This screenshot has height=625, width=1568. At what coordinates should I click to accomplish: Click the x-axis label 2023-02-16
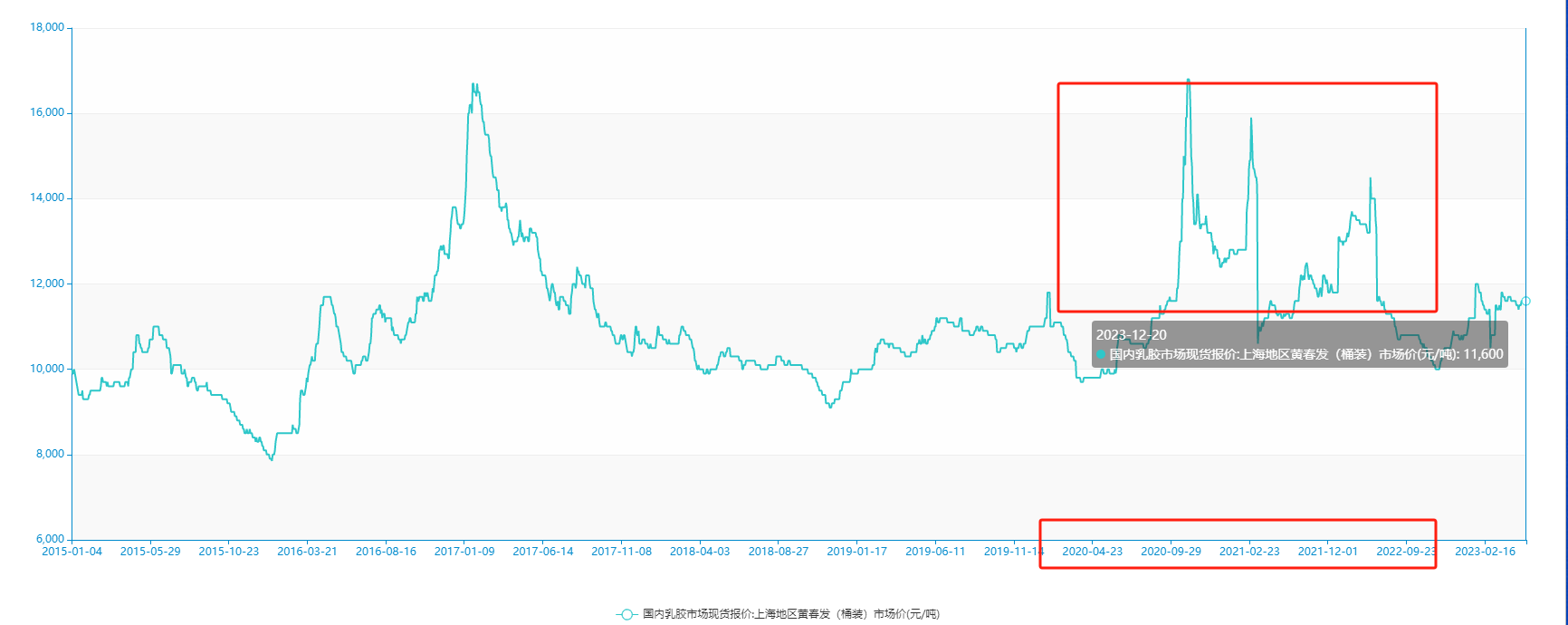tap(1485, 551)
